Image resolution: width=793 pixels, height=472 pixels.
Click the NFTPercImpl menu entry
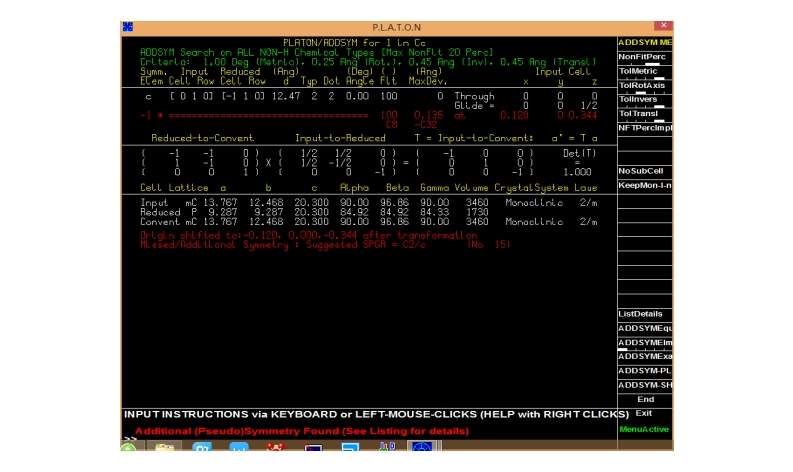[x=645, y=128]
